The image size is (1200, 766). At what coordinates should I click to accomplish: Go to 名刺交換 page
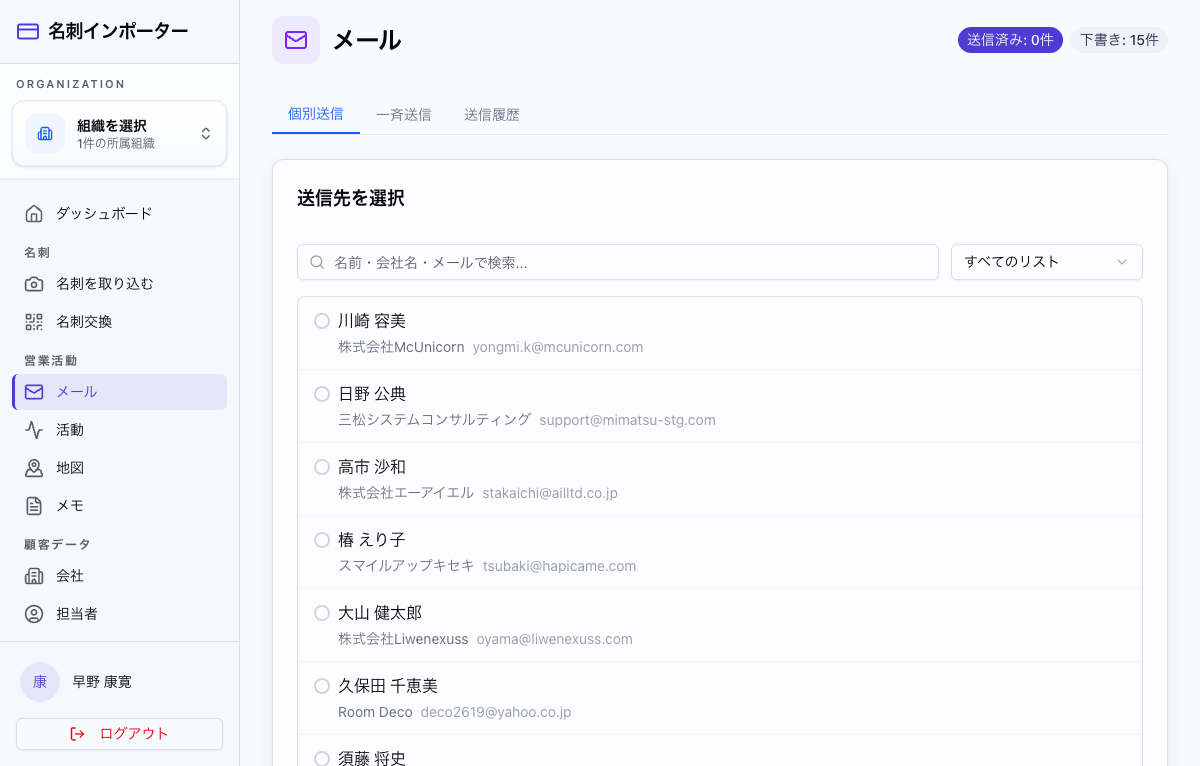(120, 322)
